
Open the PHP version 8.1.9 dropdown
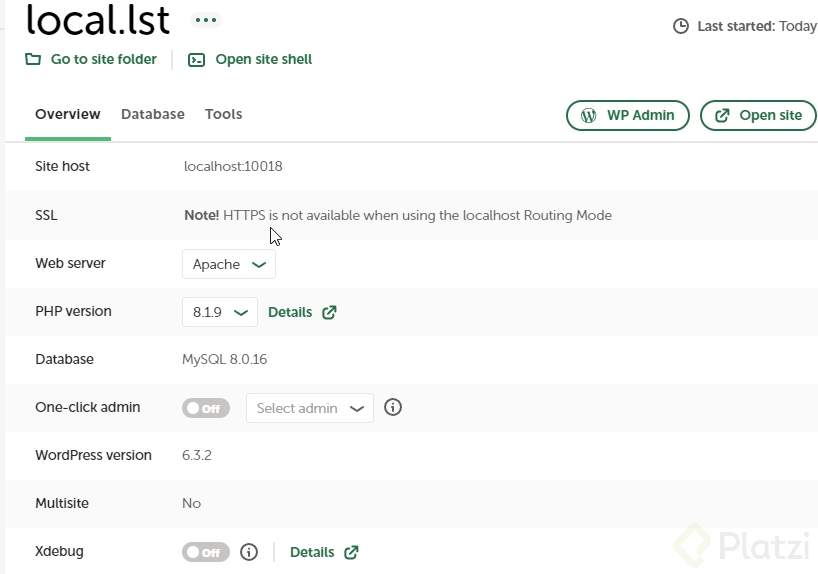[x=220, y=312]
